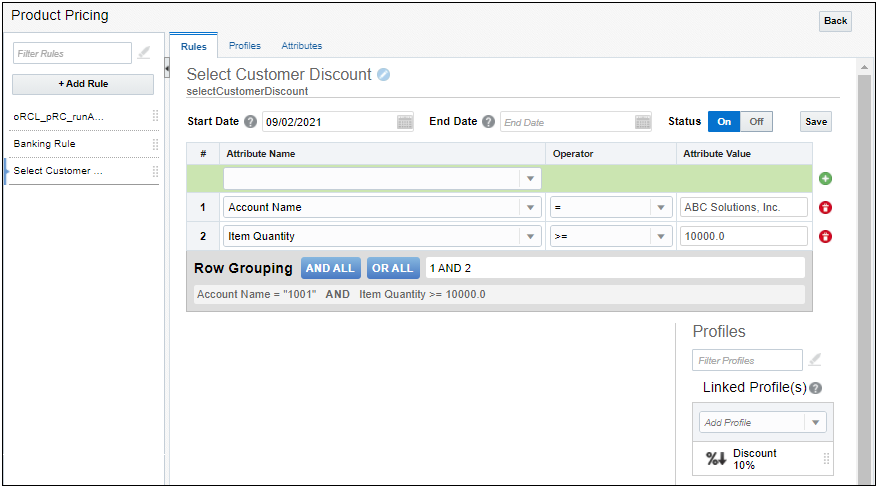
Task: Click the Filter Rules input field
Action: (x=72, y=53)
